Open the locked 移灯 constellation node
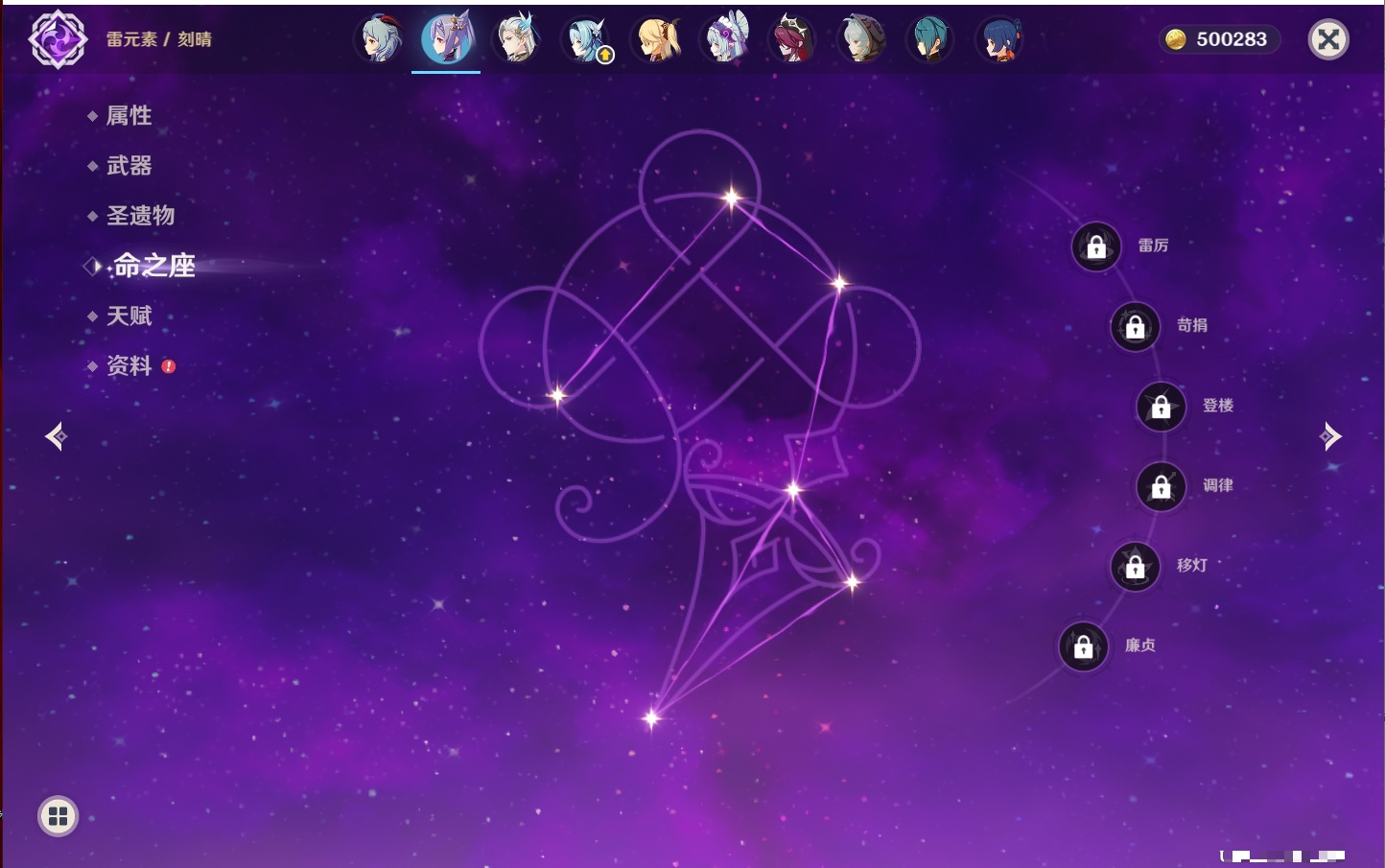The image size is (1385, 868). (1136, 567)
